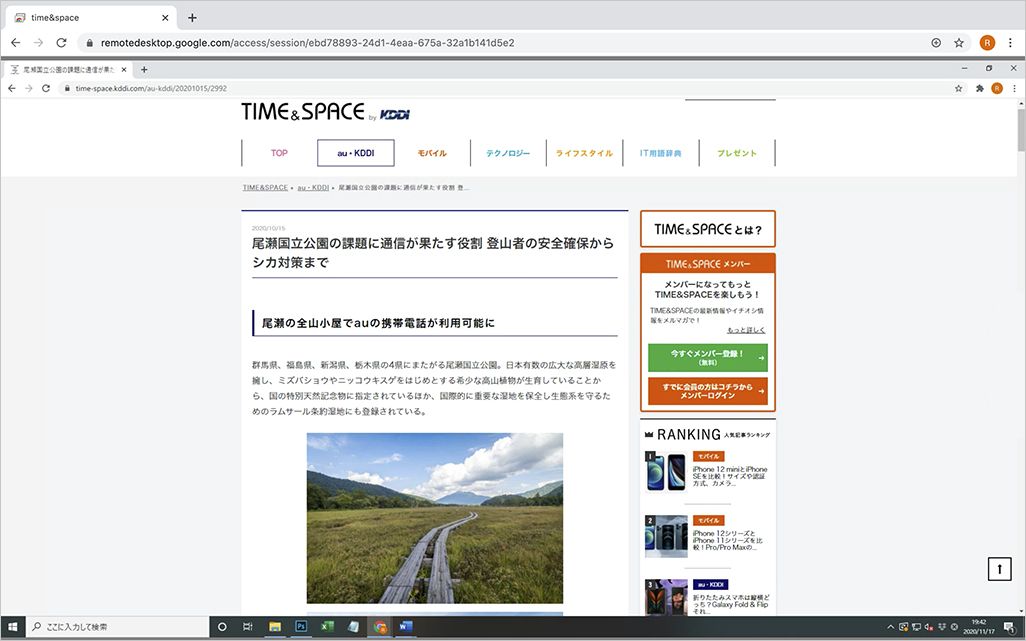Open the outer Chrome three-dot menu

1010,43
